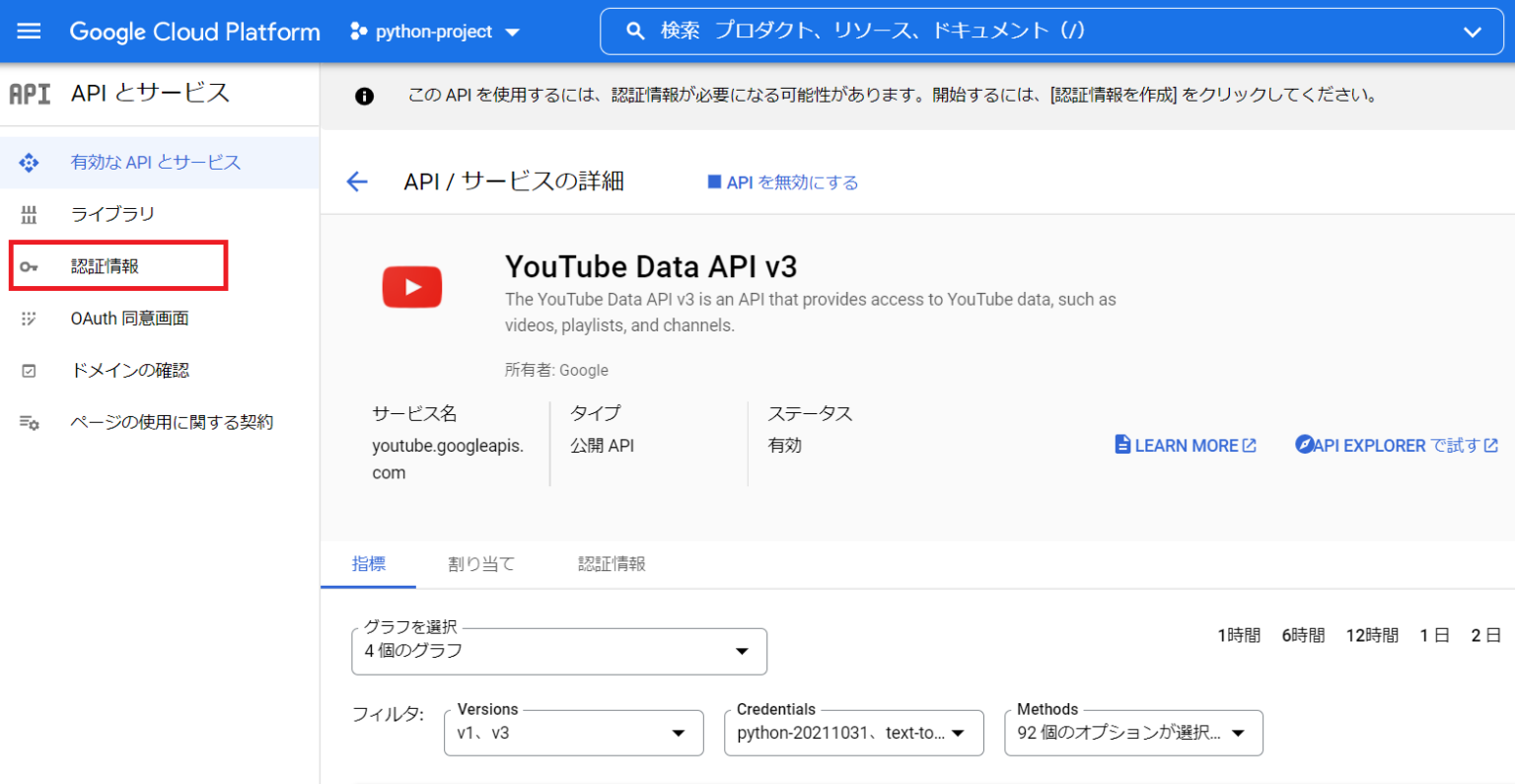Select the key icon beside 認証情報
Screen dimensions: 1515x784
pyautogui.click(x=30, y=264)
